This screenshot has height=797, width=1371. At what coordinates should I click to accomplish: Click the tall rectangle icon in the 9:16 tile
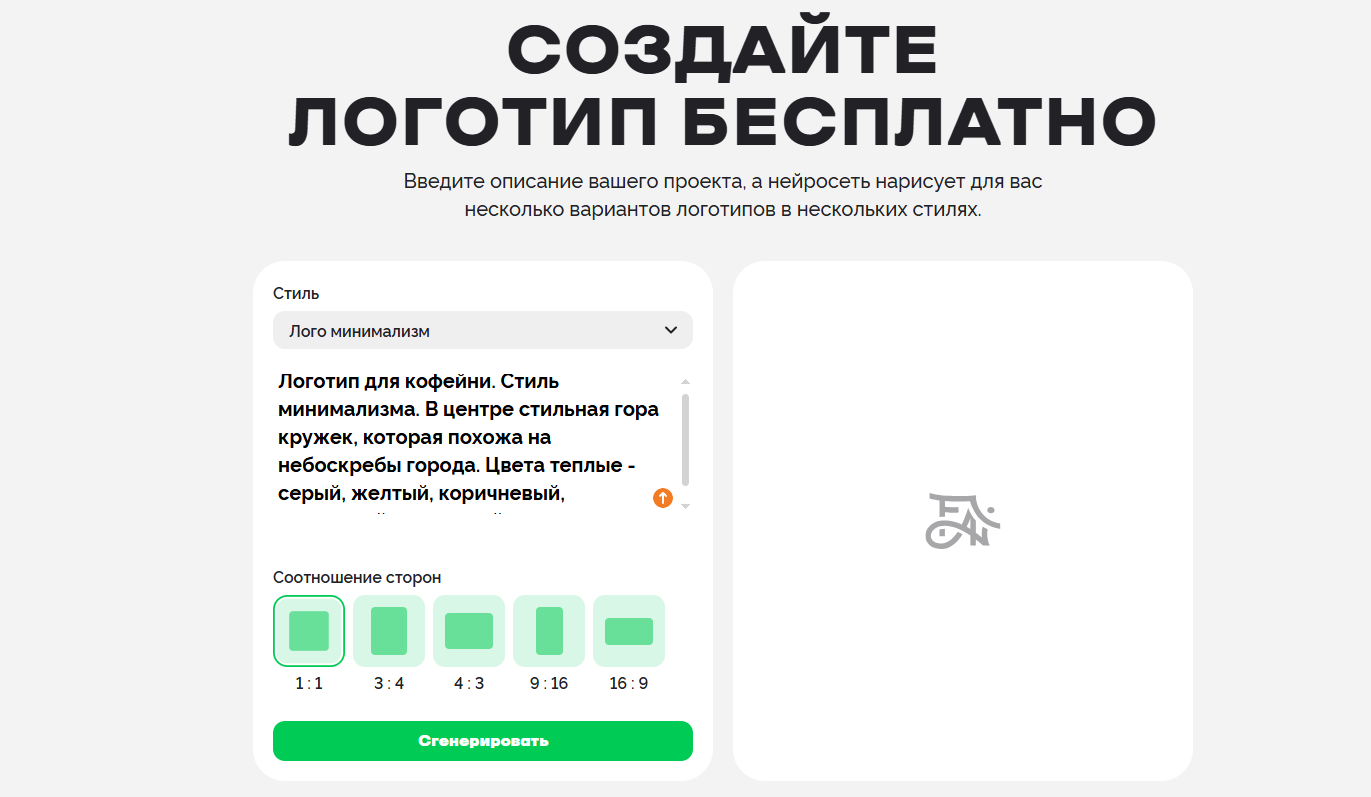tap(548, 630)
